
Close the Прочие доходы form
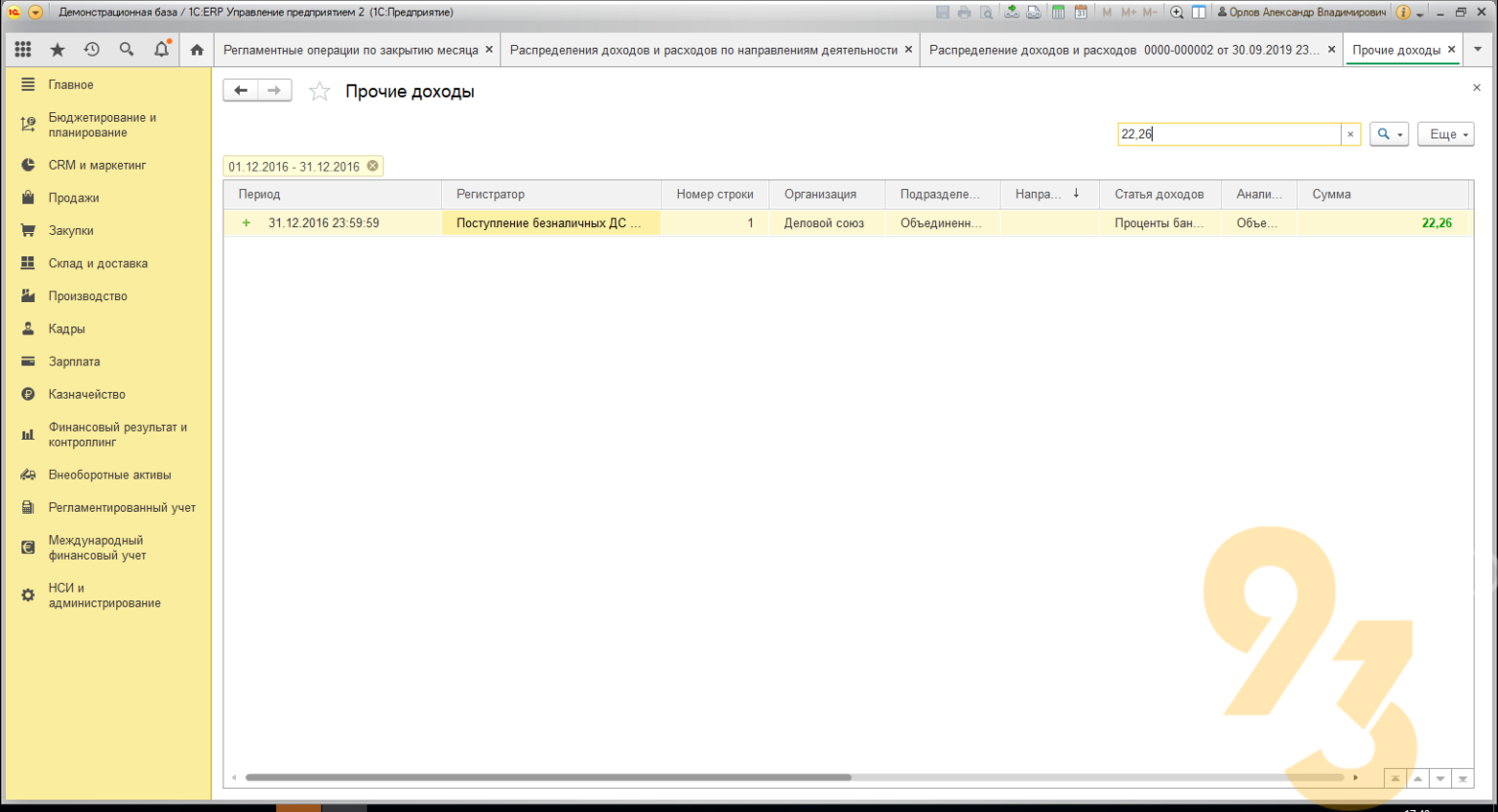(1477, 88)
